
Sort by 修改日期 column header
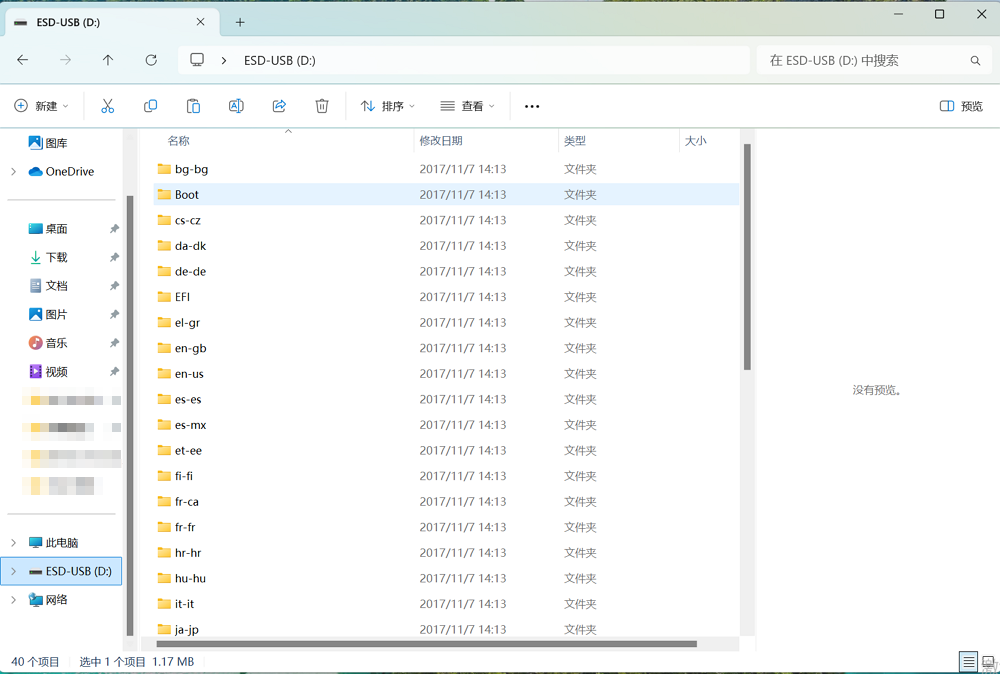click(441, 141)
